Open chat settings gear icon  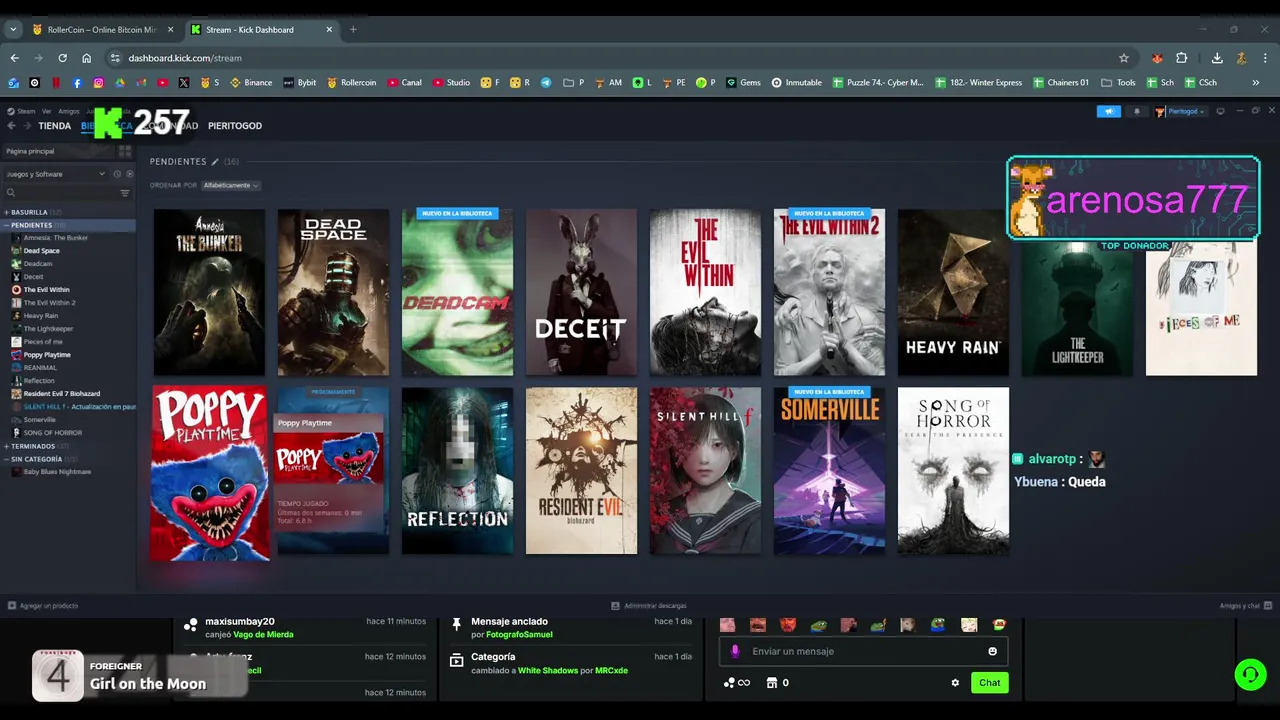955,683
